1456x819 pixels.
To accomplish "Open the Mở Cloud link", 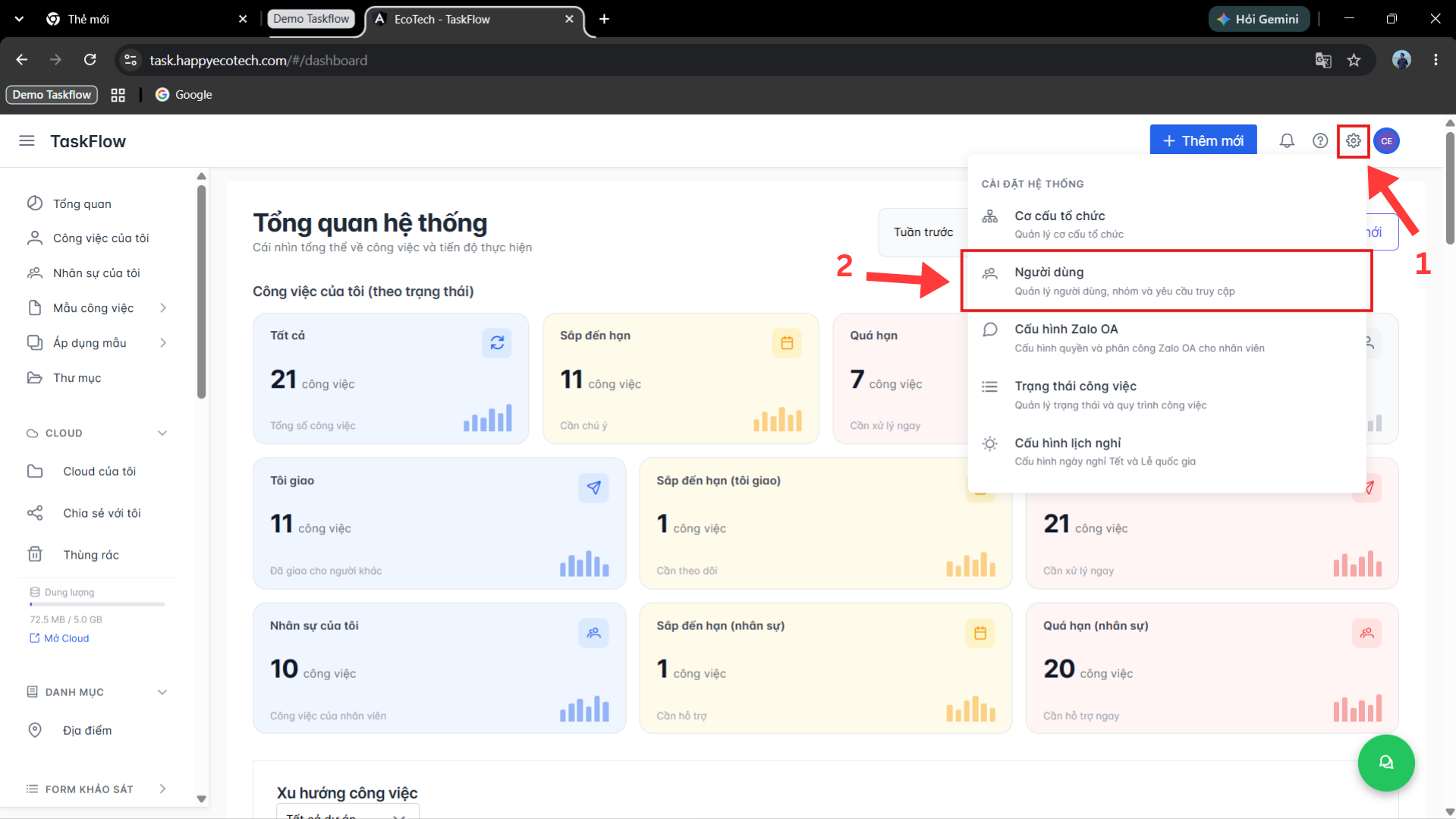I will pyautogui.click(x=59, y=638).
